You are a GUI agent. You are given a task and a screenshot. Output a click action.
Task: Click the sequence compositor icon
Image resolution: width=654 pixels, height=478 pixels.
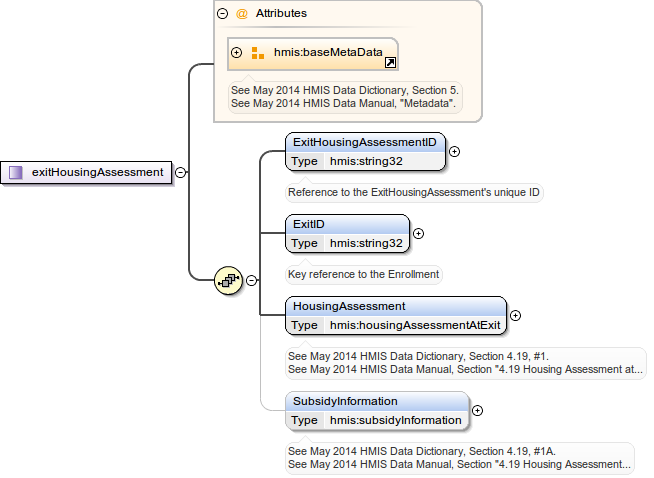pyautogui.click(x=229, y=281)
